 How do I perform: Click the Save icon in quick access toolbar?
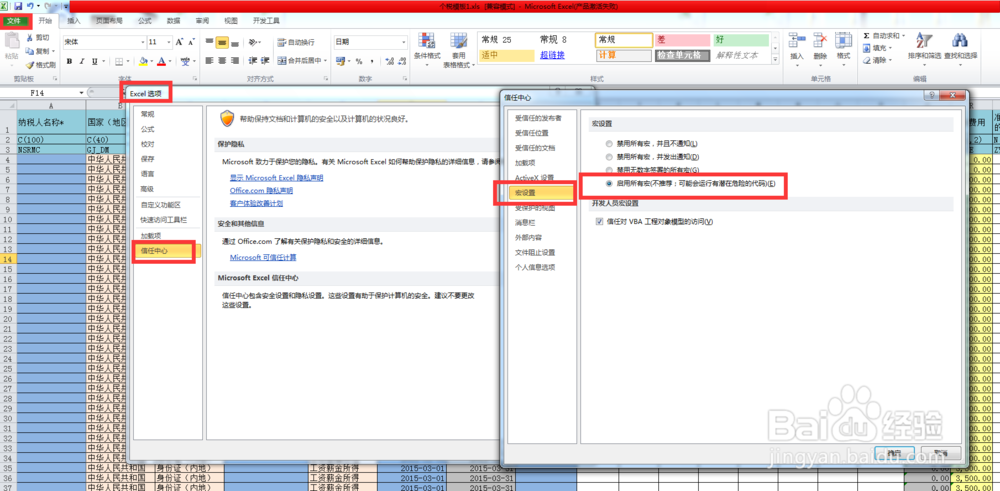18,6
